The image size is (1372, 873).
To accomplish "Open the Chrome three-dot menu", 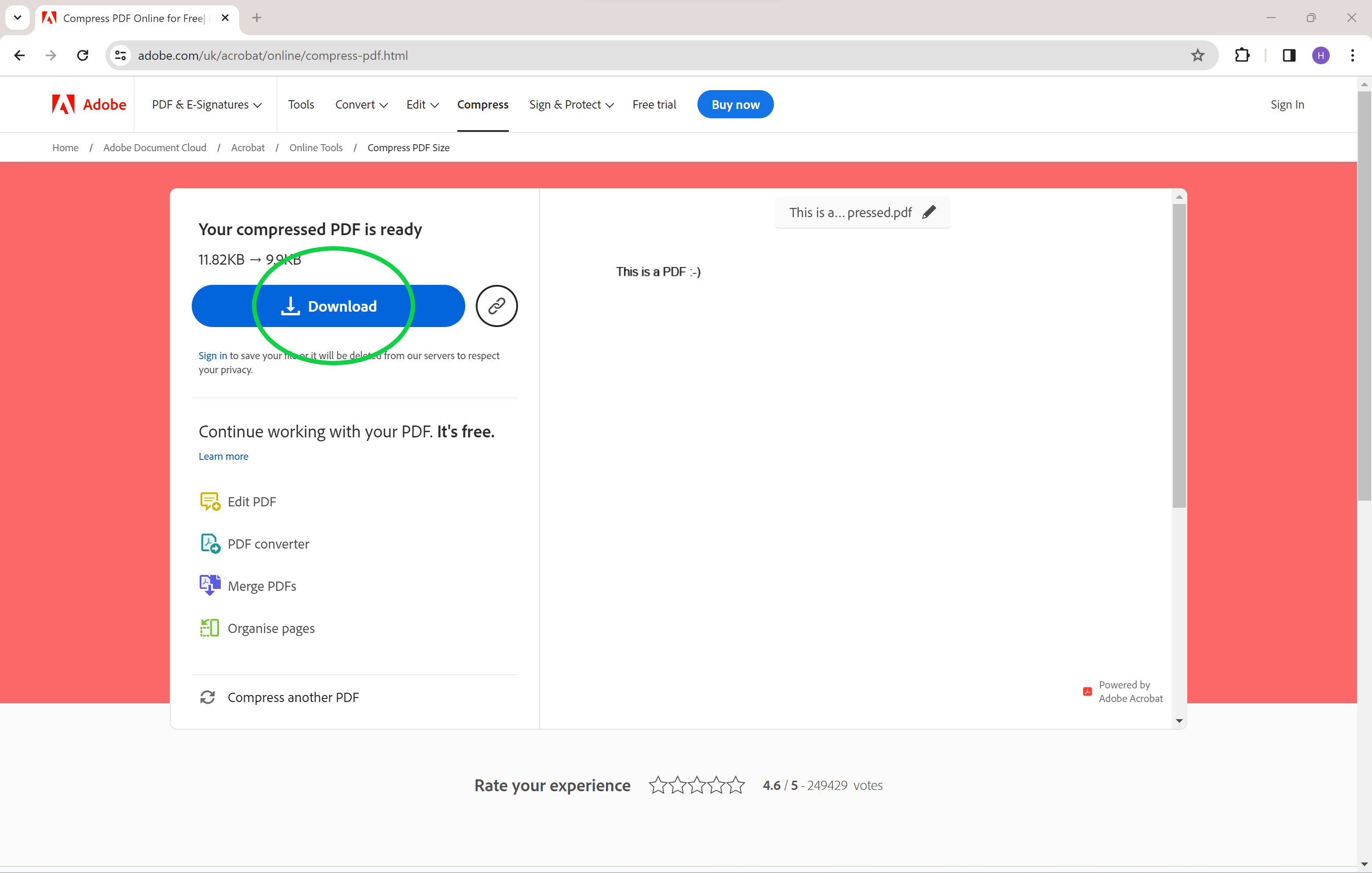I will [x=1353, y=55].
